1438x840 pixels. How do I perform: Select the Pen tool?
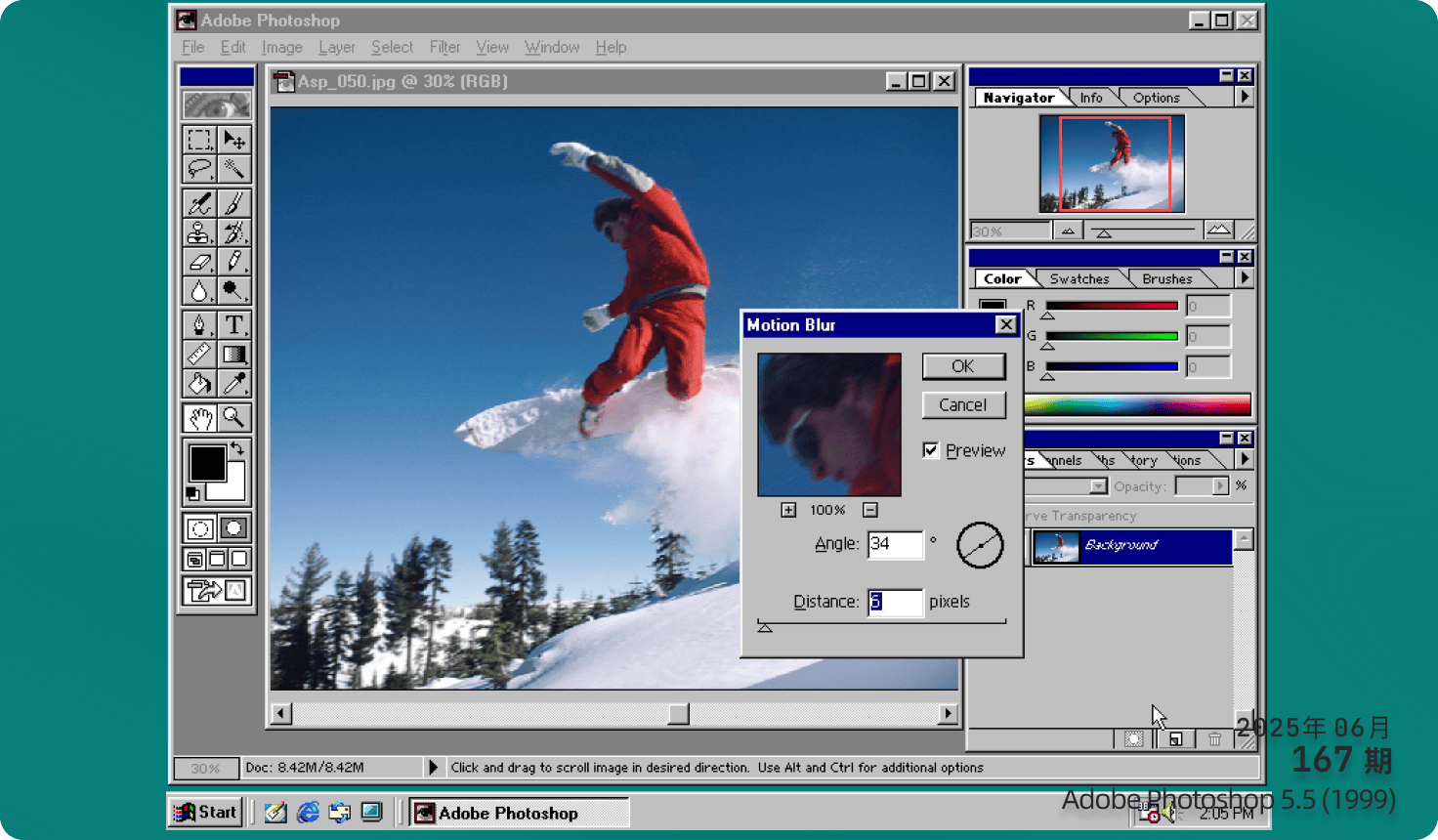tap(199, 325)
